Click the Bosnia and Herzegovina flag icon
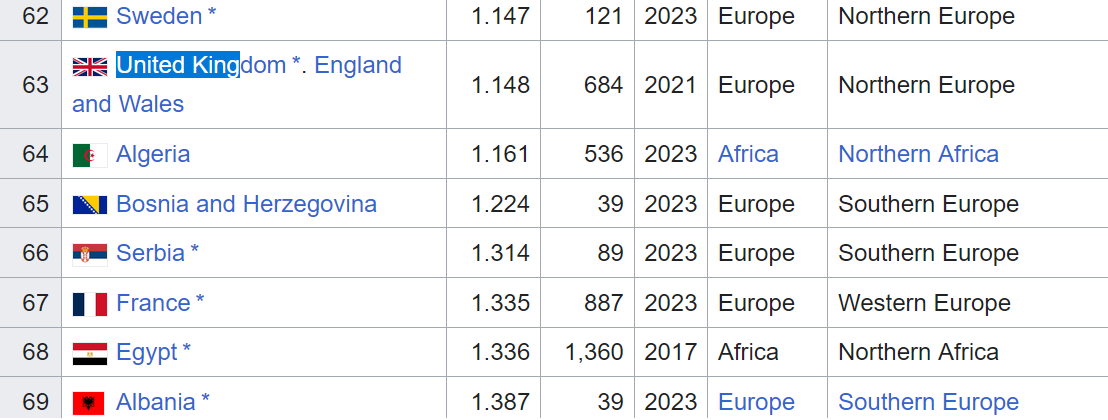The height and width of the screenshot is (420, 1108). (90, 205)
